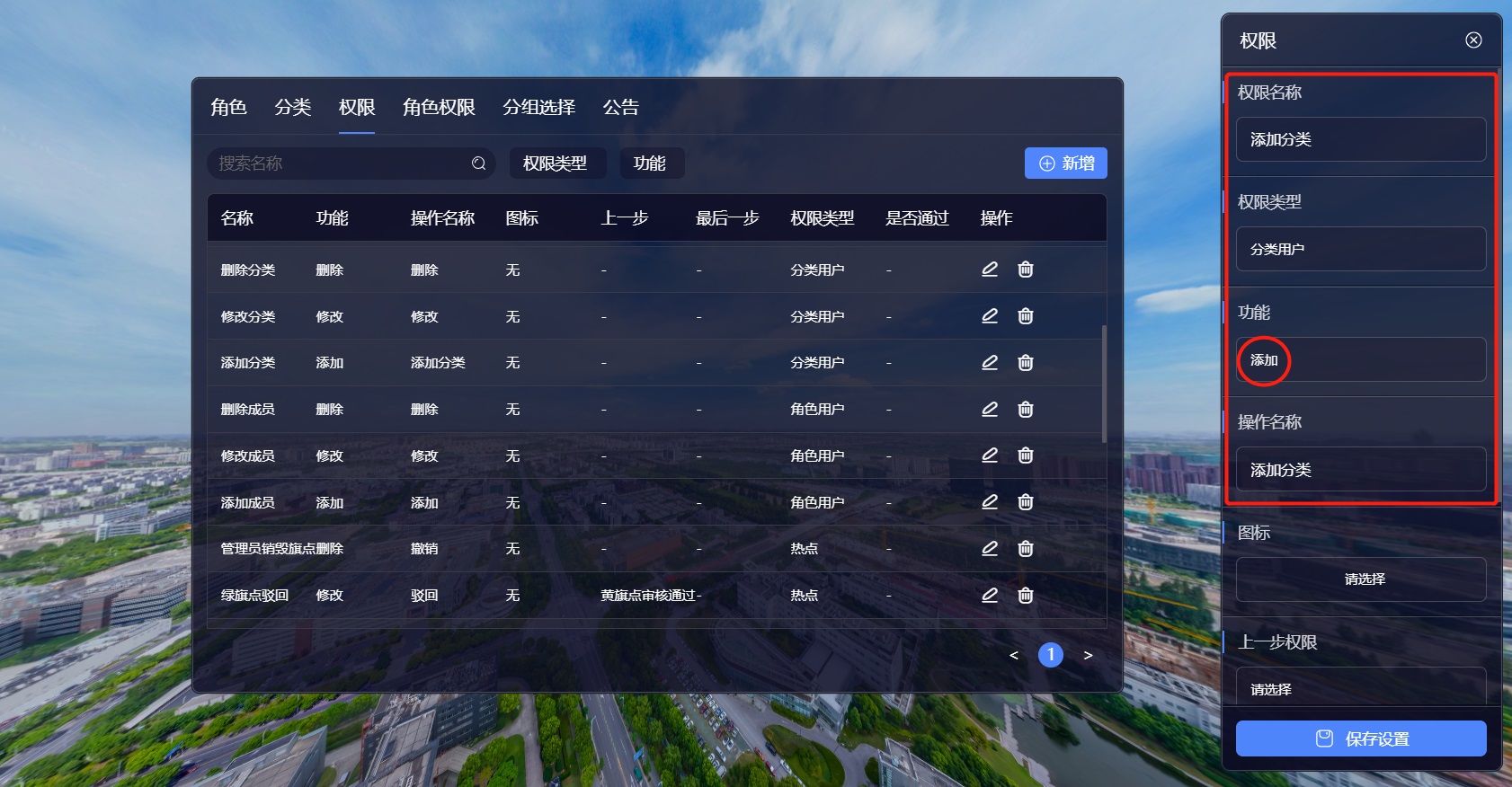Delete the 添加成员 row with trash icon
Image resolution: width=1512 pixels, height=787 pixels.
pos(1026,502)
